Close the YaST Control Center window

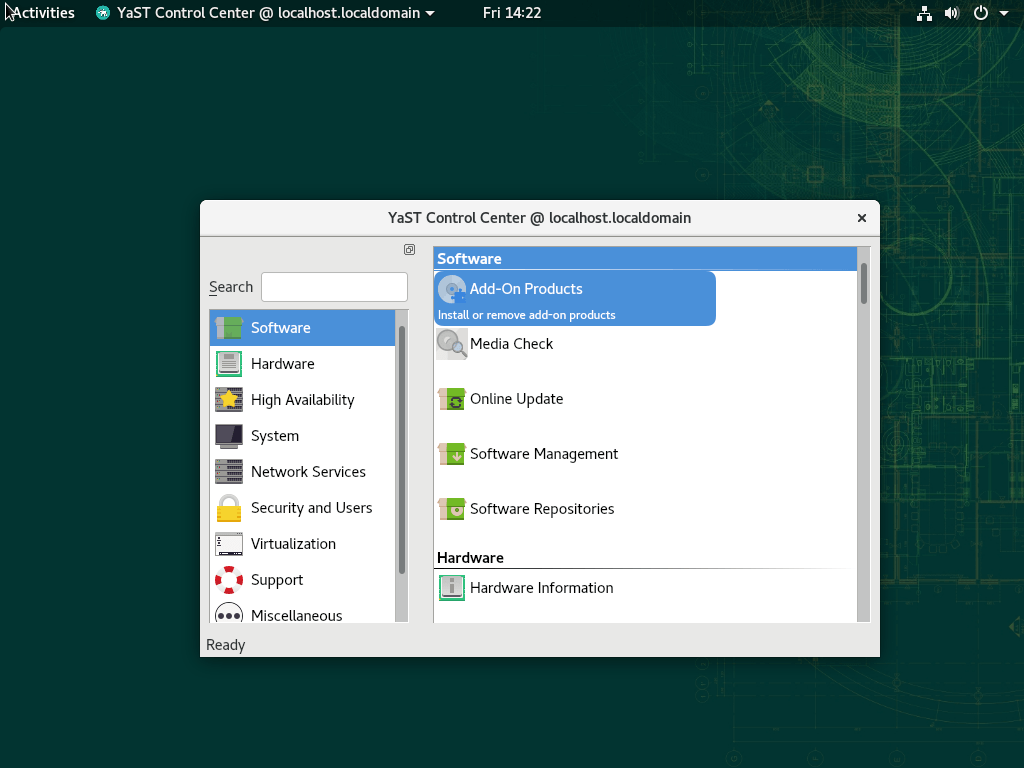[862, 218]
